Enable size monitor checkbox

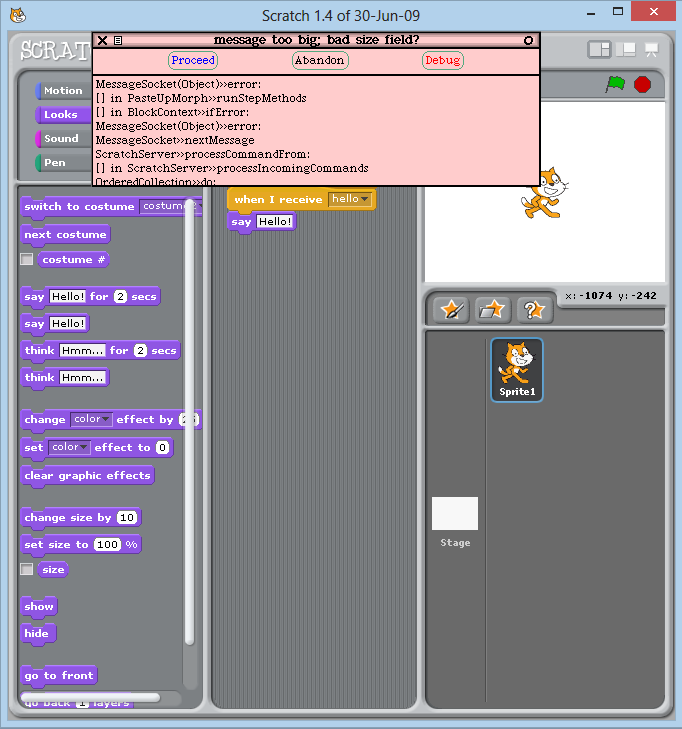(26, 569)
